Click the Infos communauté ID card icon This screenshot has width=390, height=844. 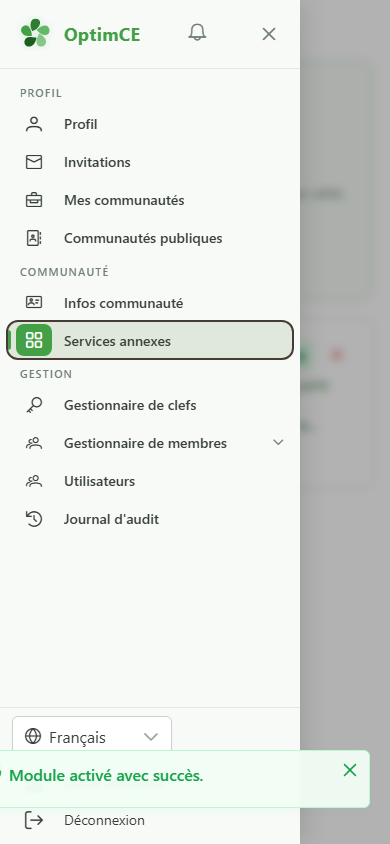coord(34,303)
